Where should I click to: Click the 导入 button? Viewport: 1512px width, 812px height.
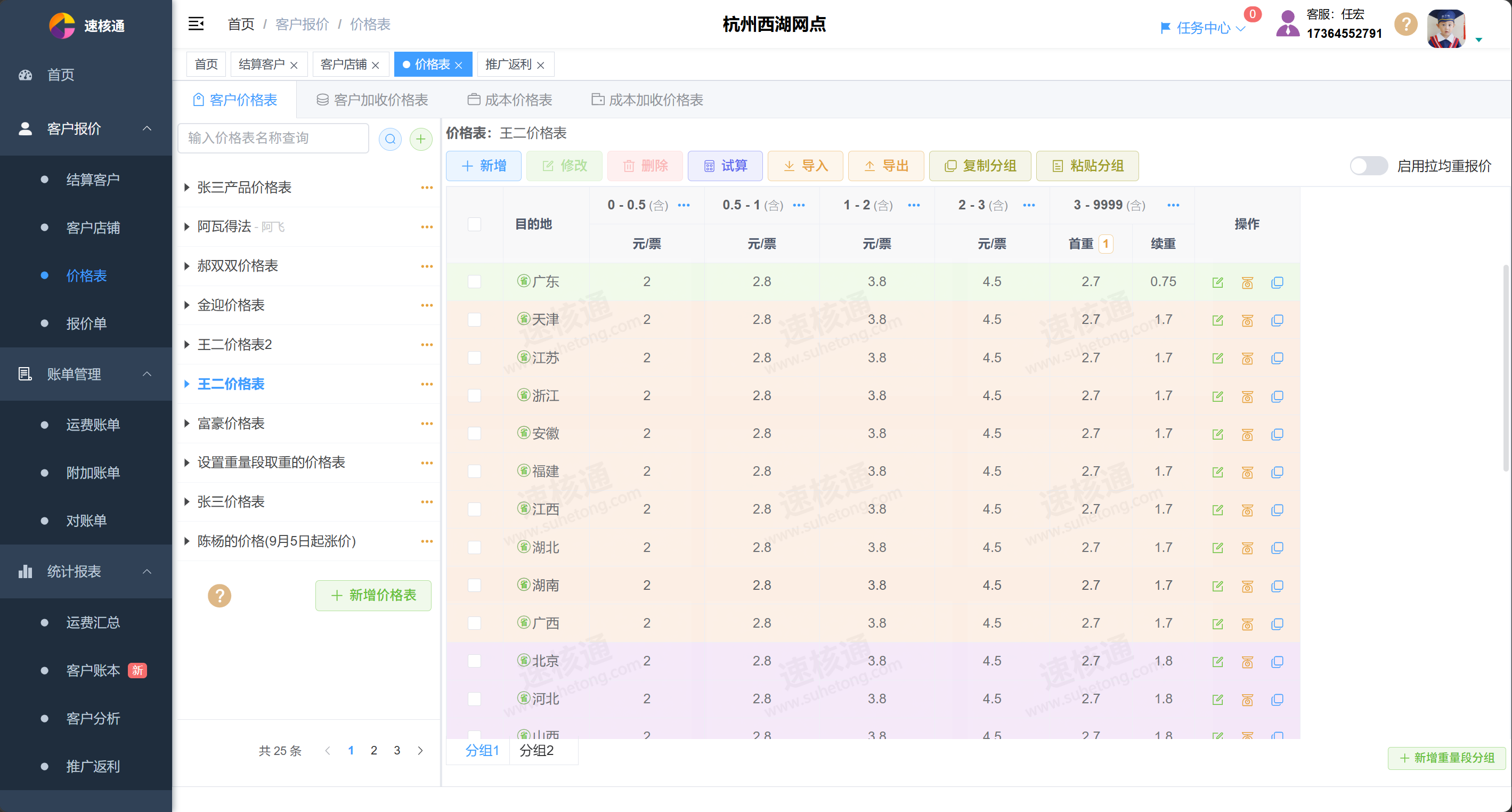point(806,166)
